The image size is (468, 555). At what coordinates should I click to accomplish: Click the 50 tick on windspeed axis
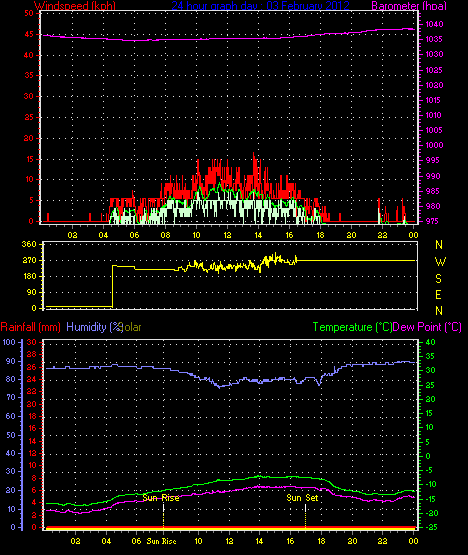coord(29,13)
